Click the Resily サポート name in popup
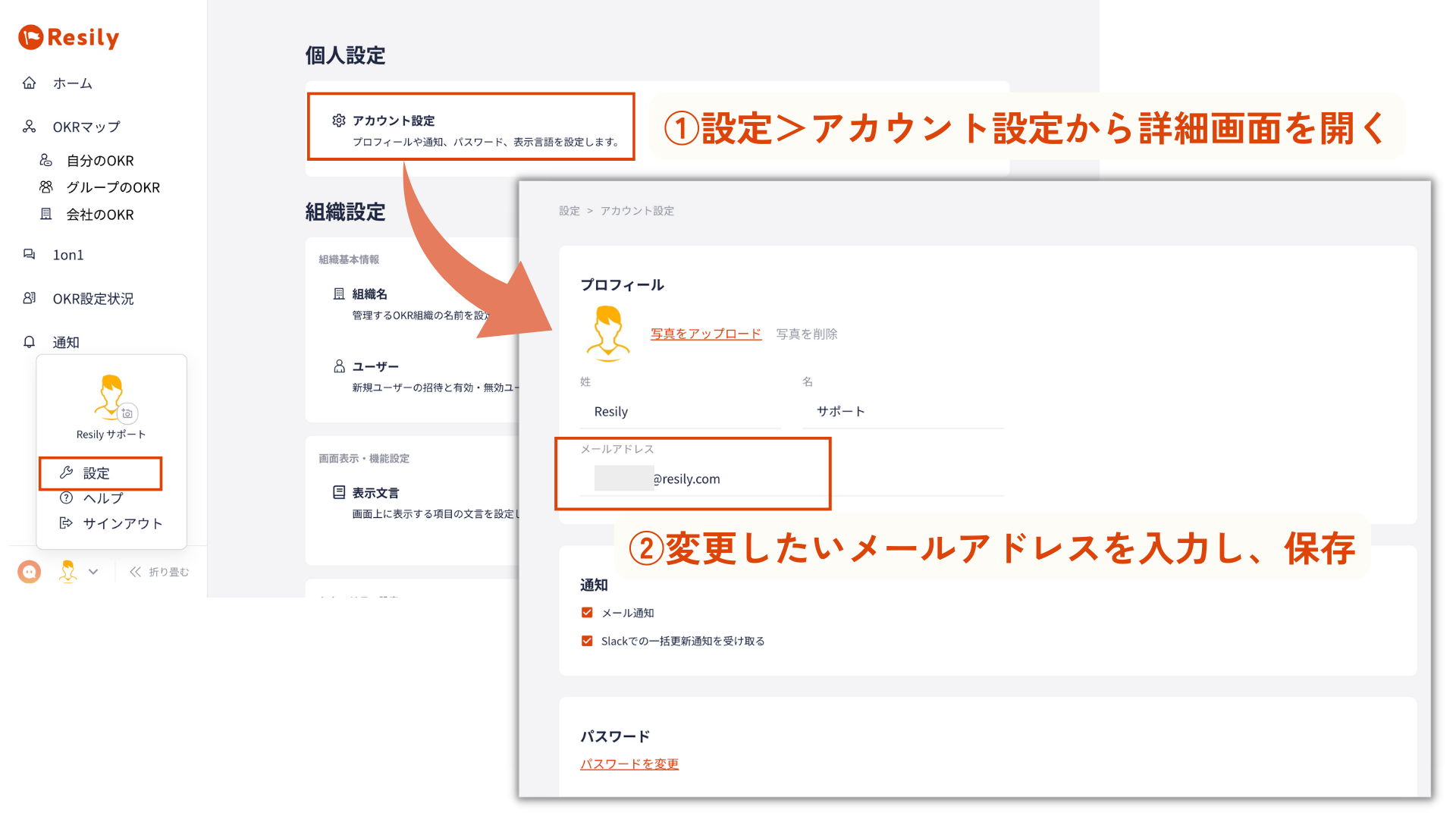Image resolution: width=1456 pixels, height=819 pixels. (111, 435)
